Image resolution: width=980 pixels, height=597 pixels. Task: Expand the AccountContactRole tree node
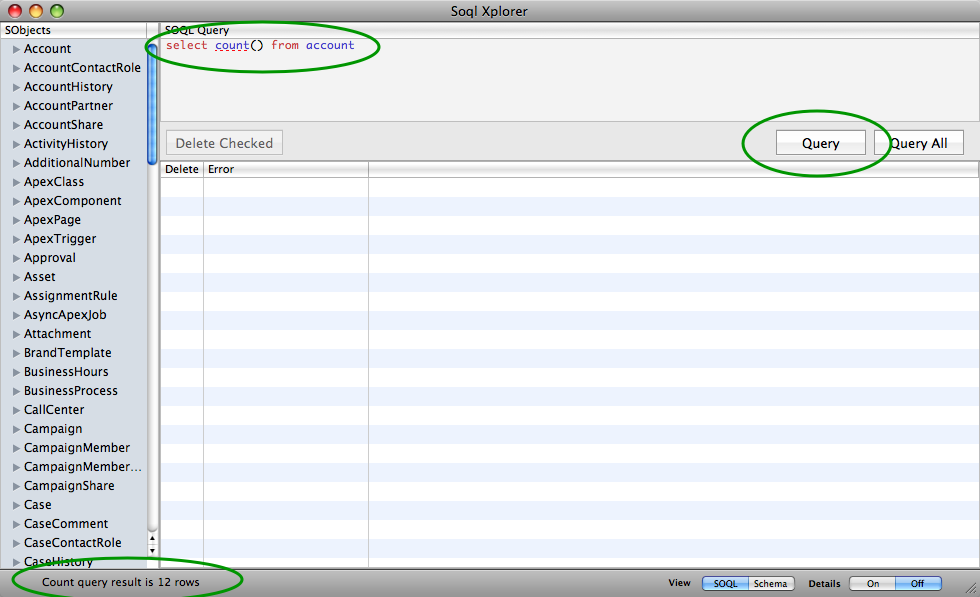[x=17, y=68]
